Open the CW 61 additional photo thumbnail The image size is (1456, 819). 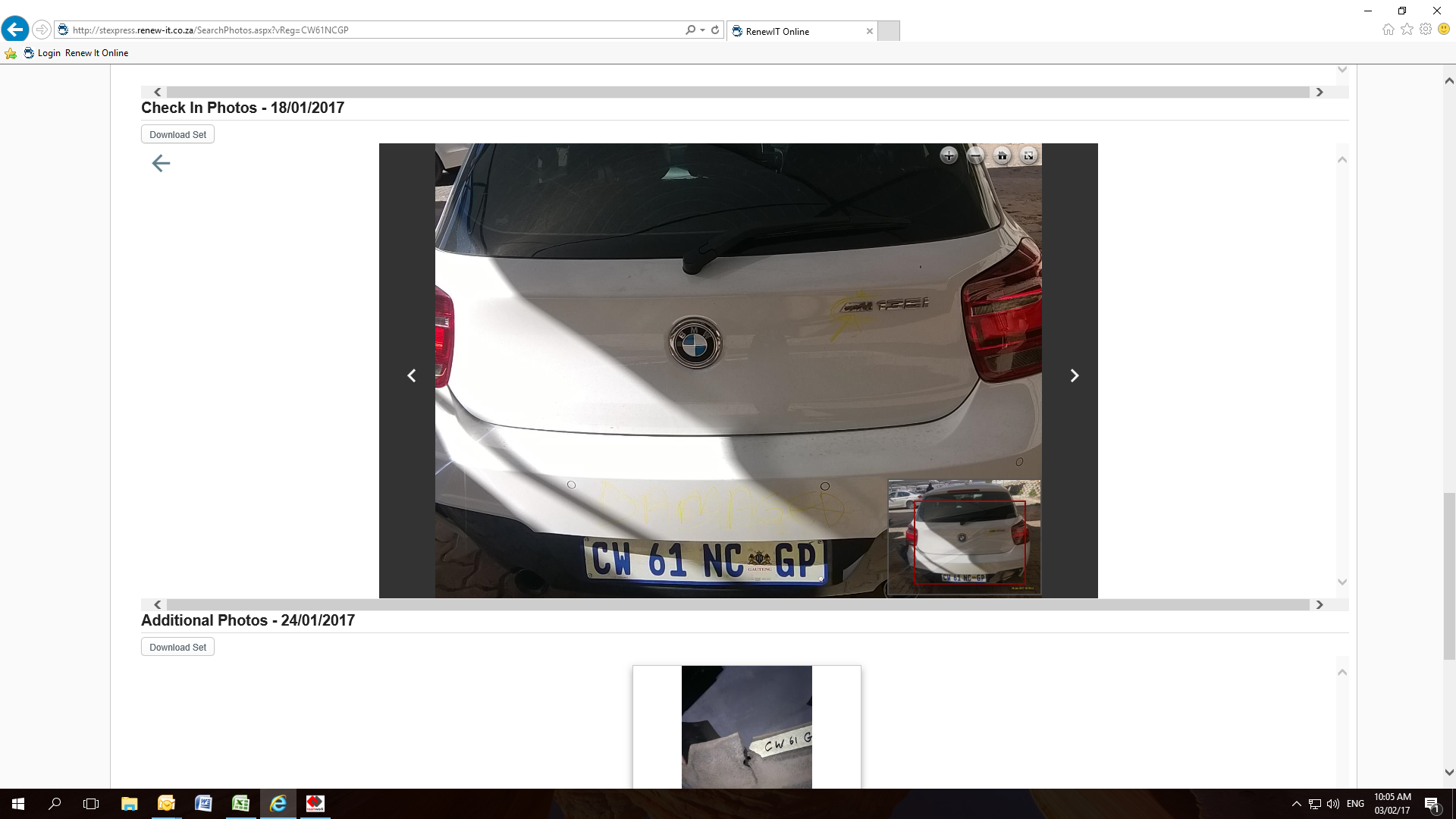tap(747, 727)
